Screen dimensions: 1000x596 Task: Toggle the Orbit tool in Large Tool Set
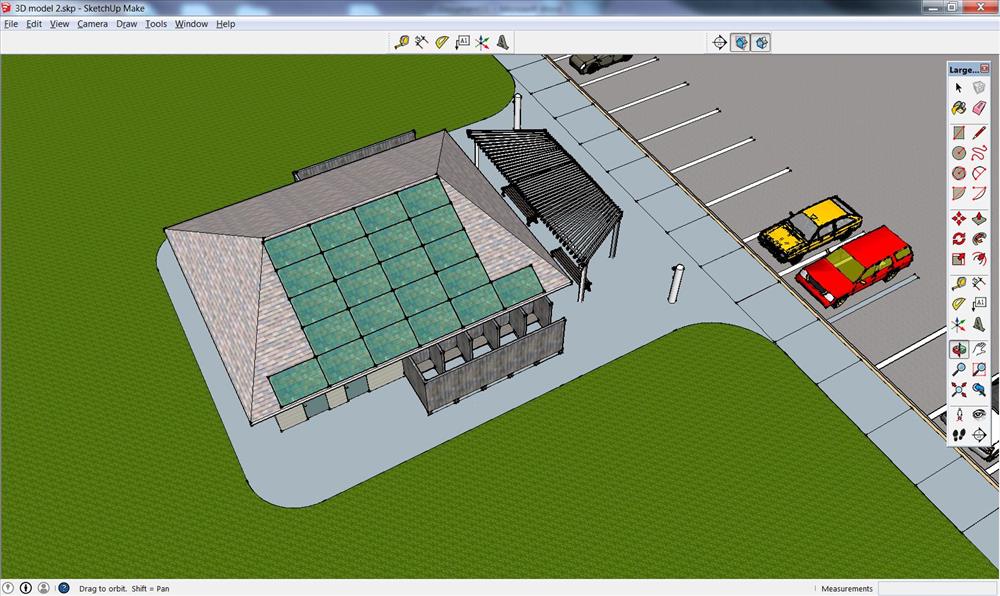coord(959,350)
